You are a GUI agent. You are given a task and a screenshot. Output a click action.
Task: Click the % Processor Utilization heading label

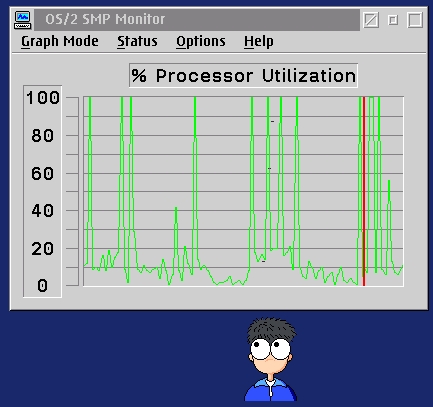click(x=243, y=75)
